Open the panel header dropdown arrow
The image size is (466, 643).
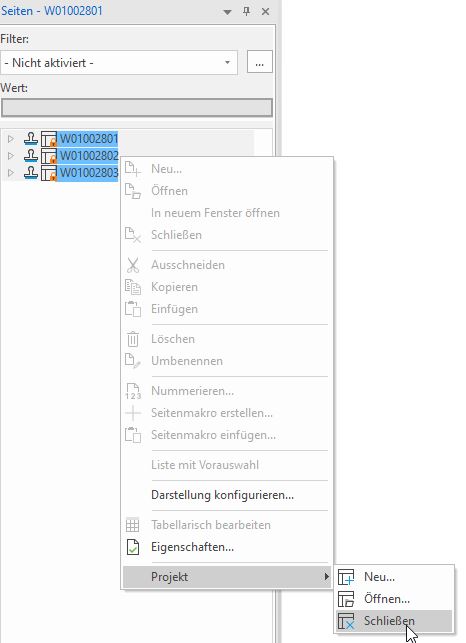pyautogui.click(x=227, y=12)
